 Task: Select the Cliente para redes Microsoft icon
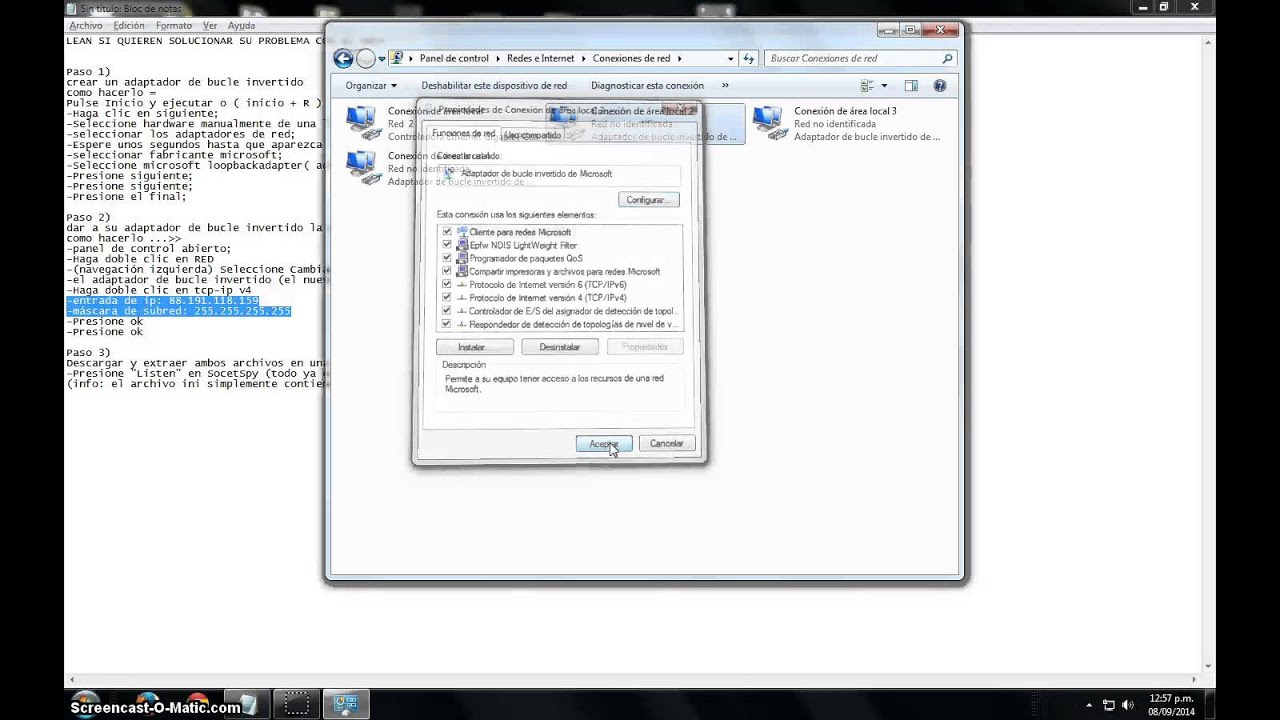(462, 232)
